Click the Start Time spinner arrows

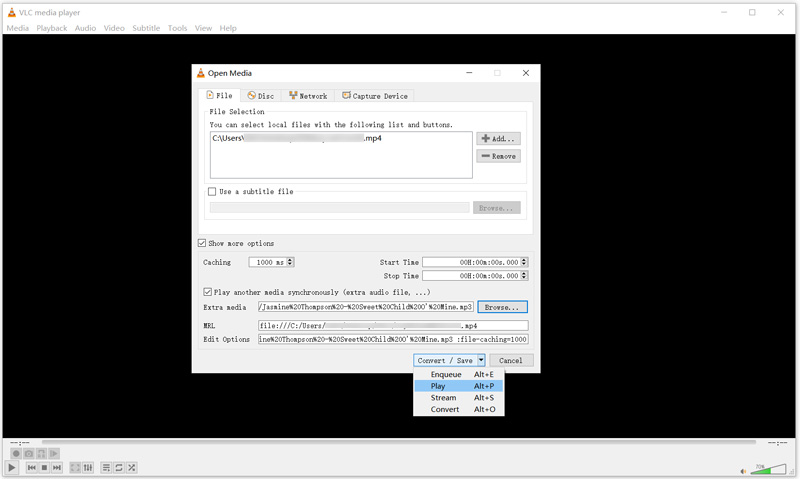coord(524,262)
